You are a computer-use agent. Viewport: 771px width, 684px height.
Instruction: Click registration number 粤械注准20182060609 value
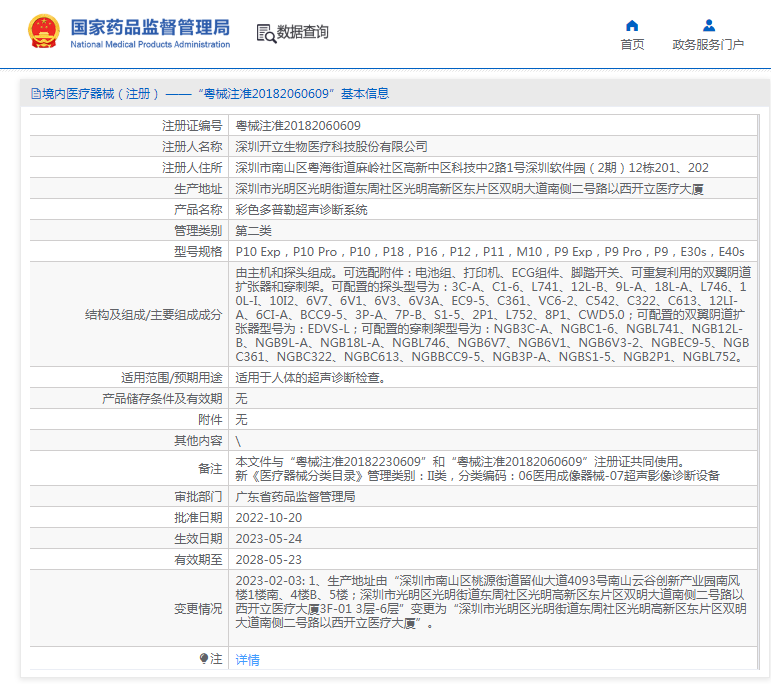[x=297, y=126]
